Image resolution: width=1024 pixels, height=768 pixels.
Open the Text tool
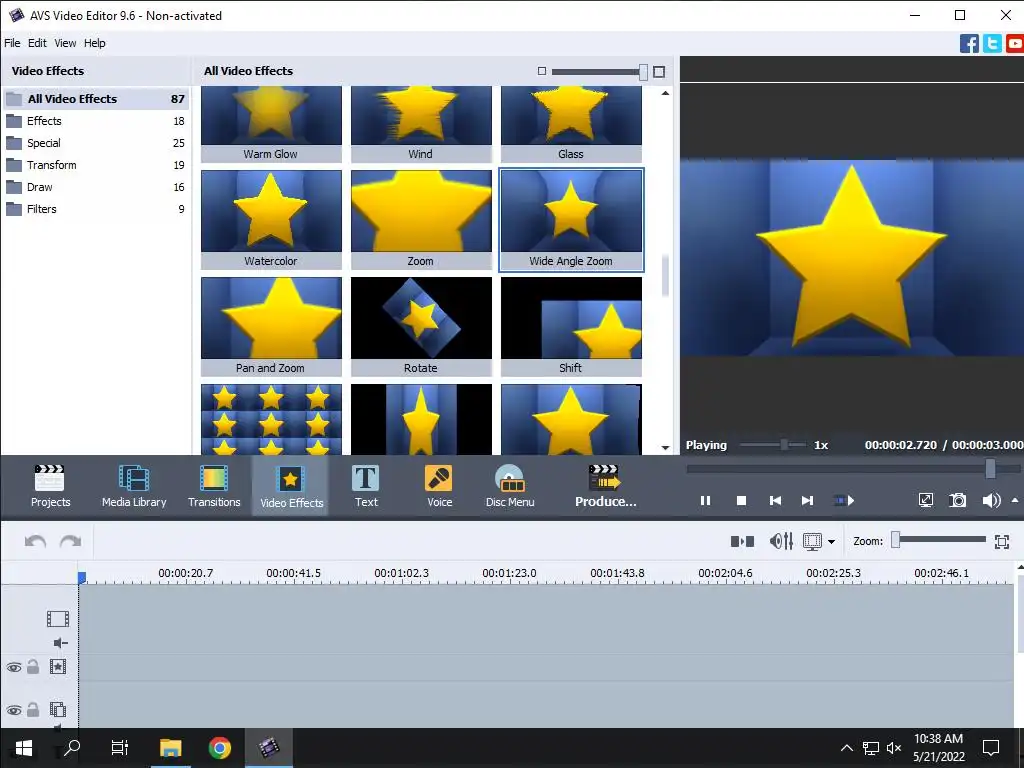point(366,486)
